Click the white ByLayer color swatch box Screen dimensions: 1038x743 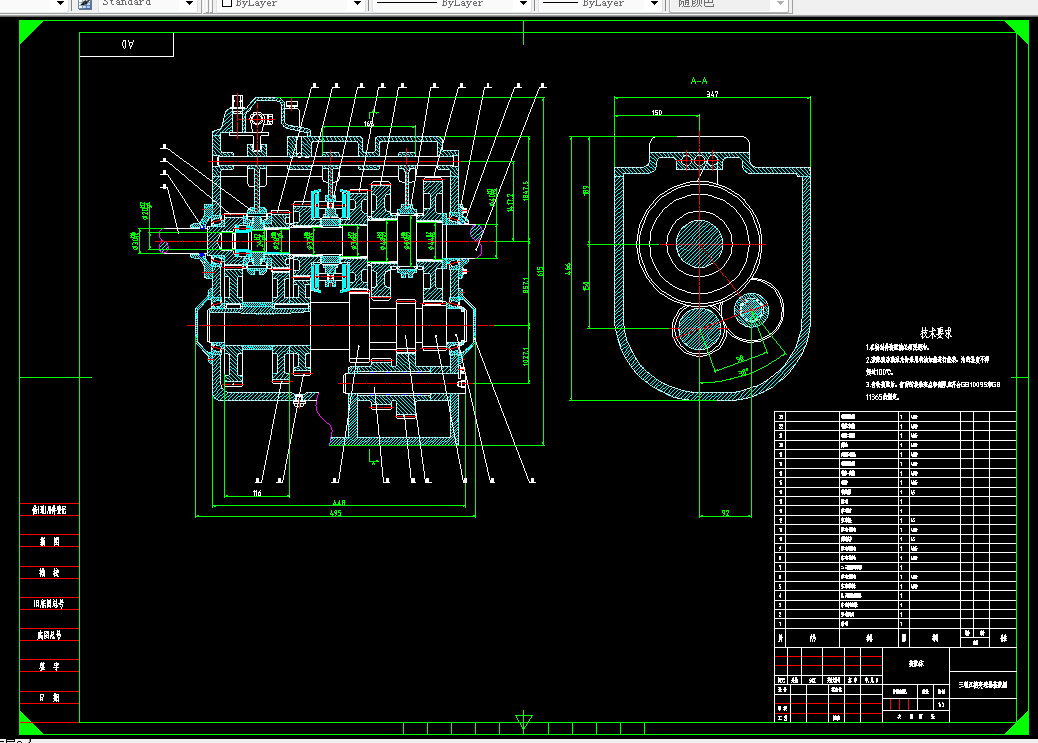click(226, 3)
